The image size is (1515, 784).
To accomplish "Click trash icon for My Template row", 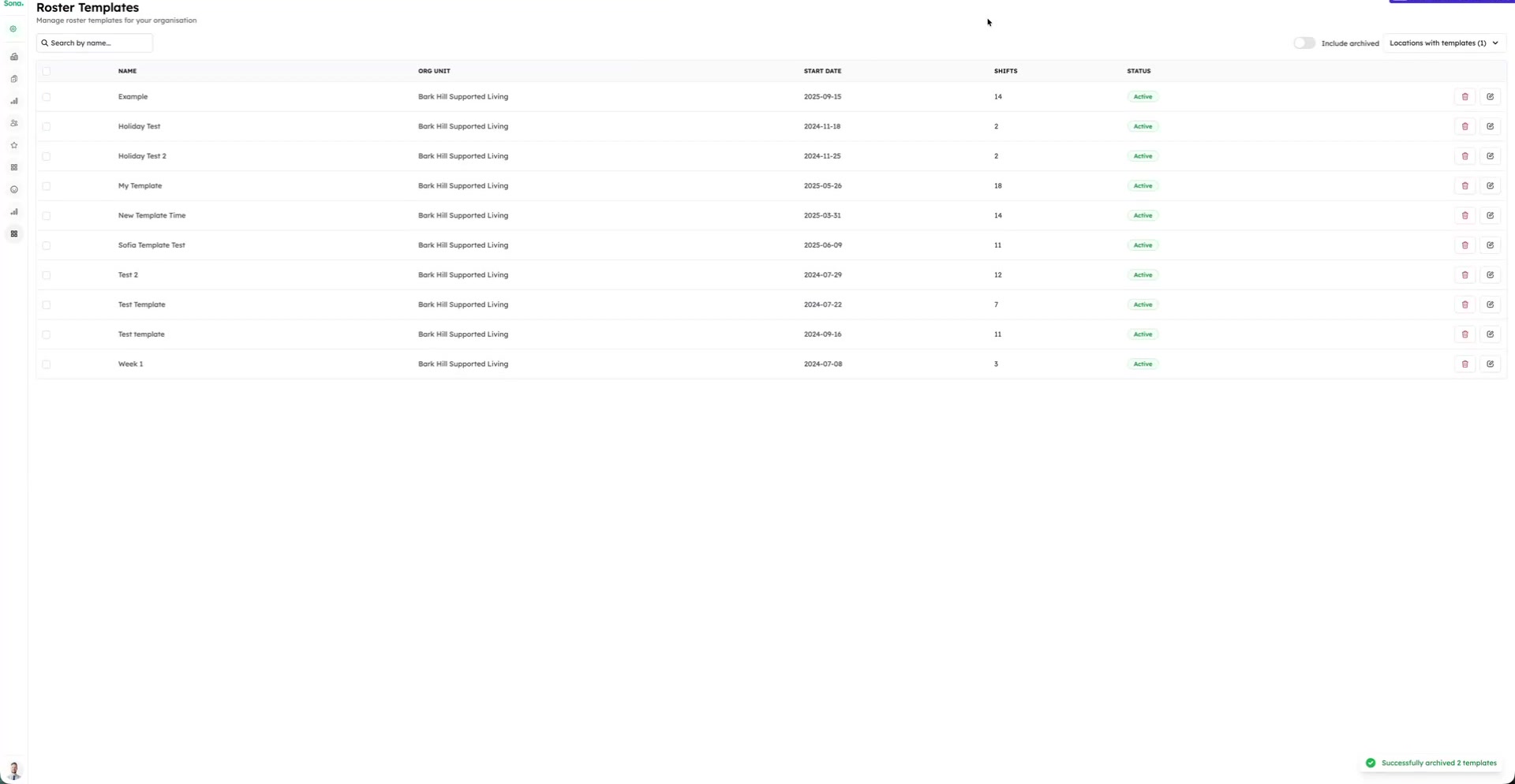I will coord(1464,186).
